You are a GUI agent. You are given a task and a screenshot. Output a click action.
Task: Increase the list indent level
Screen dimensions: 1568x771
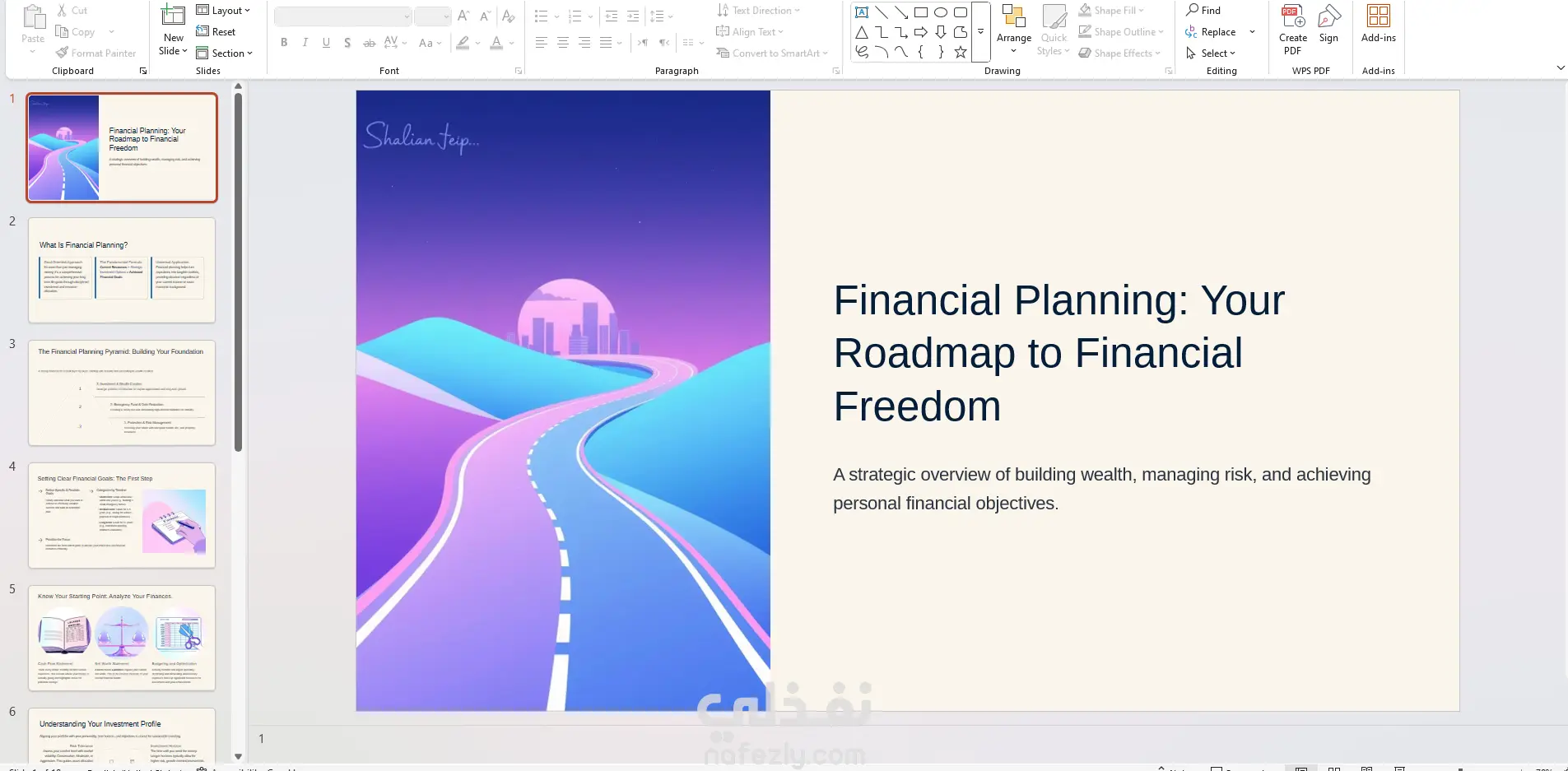(632, 16)
